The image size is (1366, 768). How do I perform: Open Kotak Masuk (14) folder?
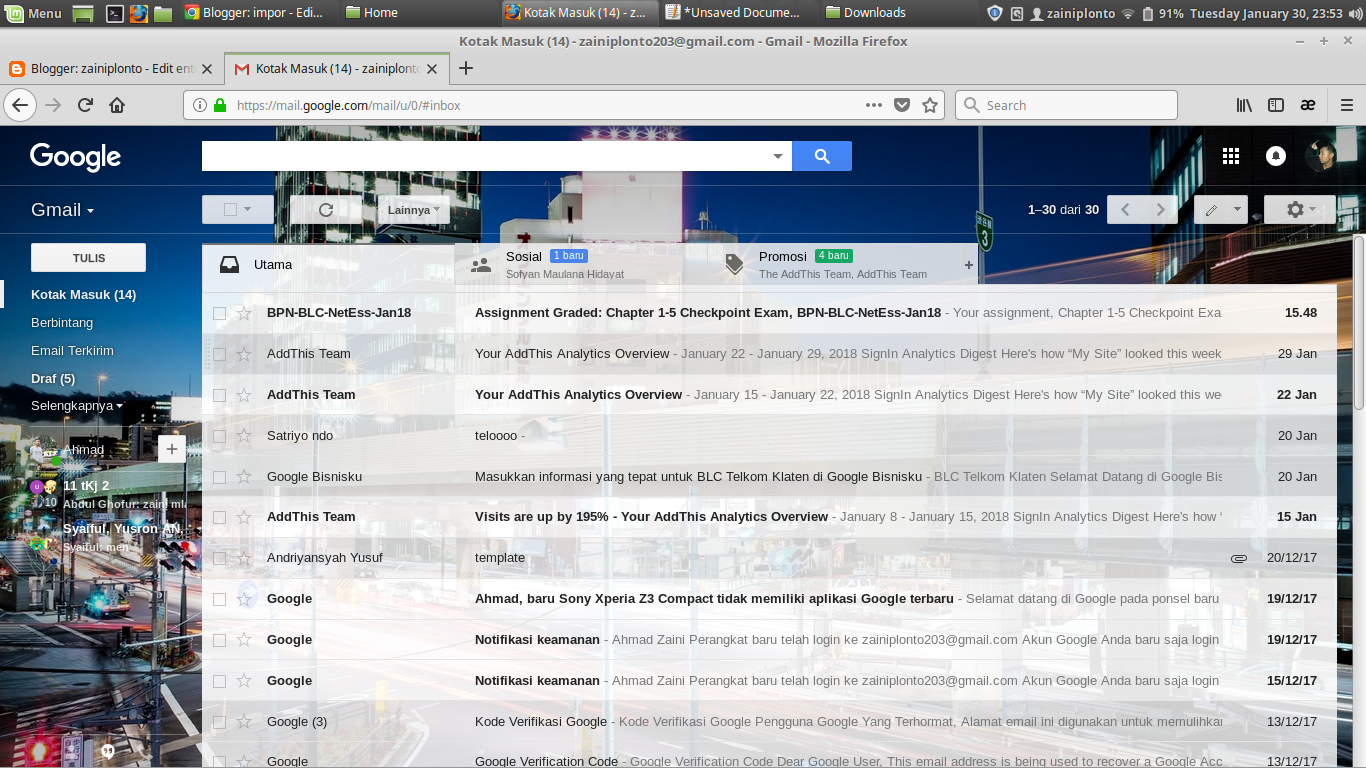coord(84,295)
